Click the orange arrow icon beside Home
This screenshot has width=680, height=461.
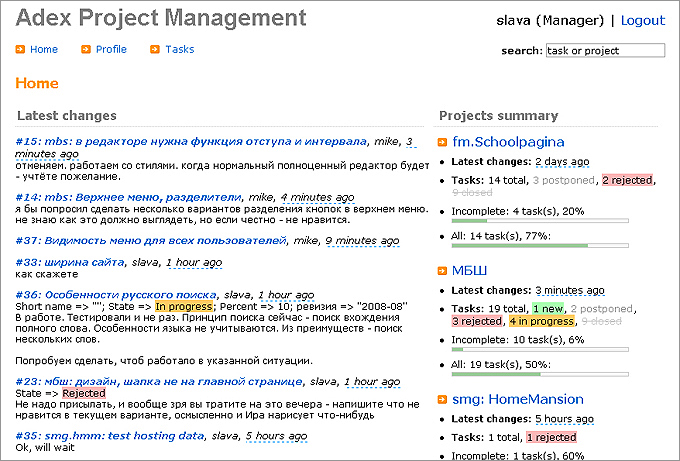pos(20,49)
